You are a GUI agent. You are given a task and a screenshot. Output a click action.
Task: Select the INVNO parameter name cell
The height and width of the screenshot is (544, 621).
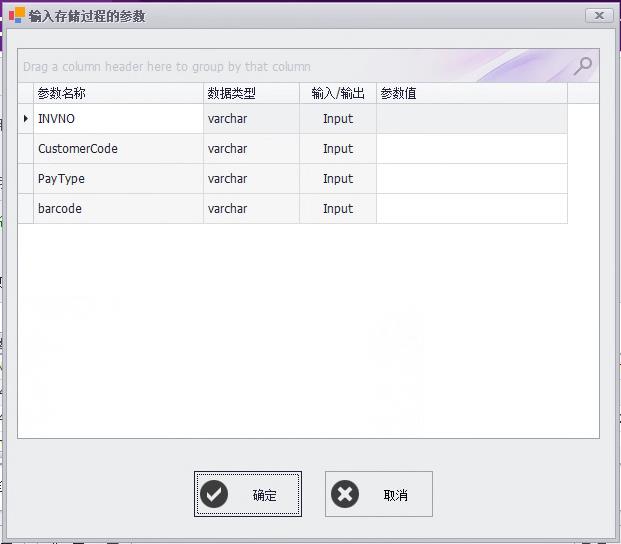pos(118,119)
